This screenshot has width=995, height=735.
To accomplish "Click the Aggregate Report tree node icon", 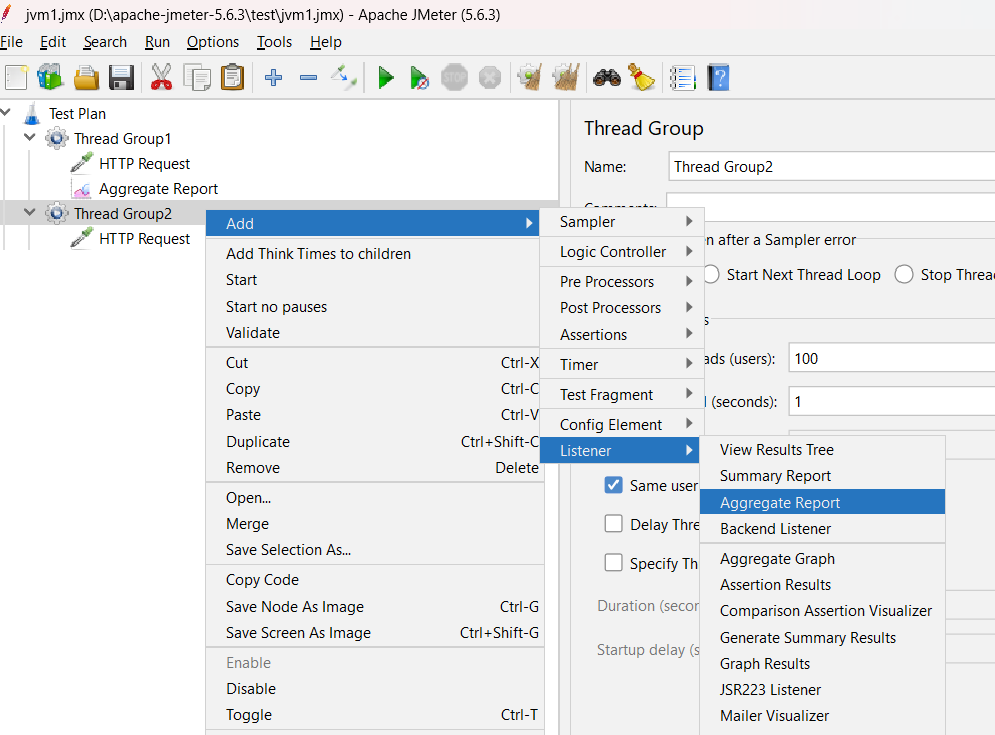I will coord(82,189).
